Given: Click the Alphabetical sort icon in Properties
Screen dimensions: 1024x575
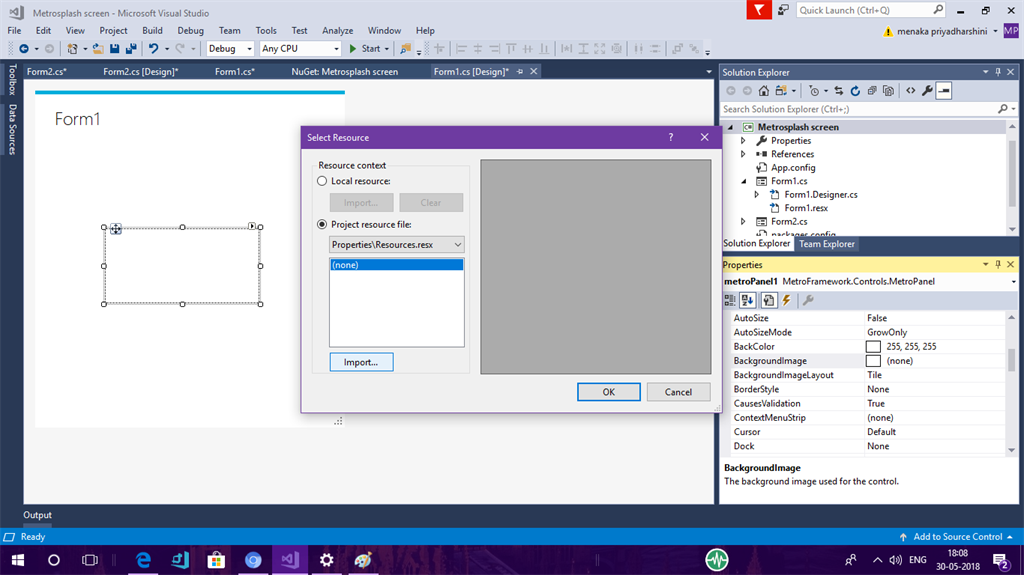Looking at the screenshot, I should pyautogui.click(x=748, y=301).
